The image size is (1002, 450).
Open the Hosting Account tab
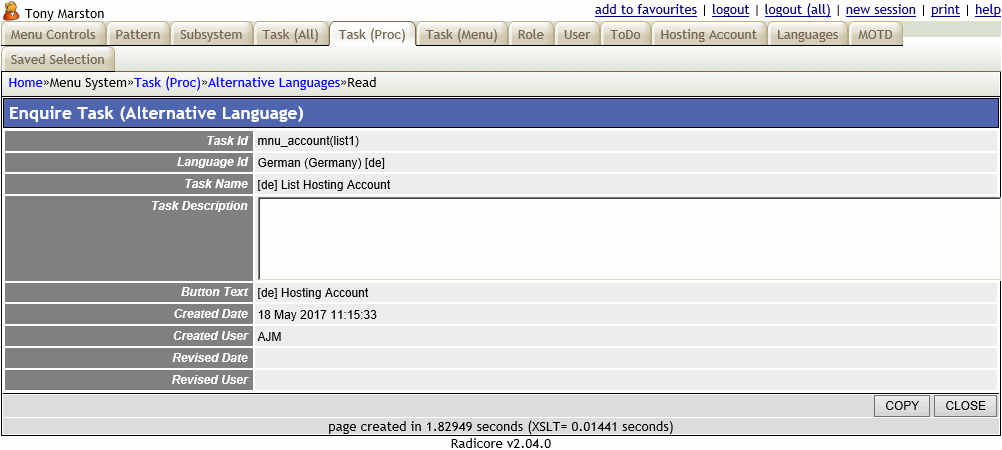point(708,35)
